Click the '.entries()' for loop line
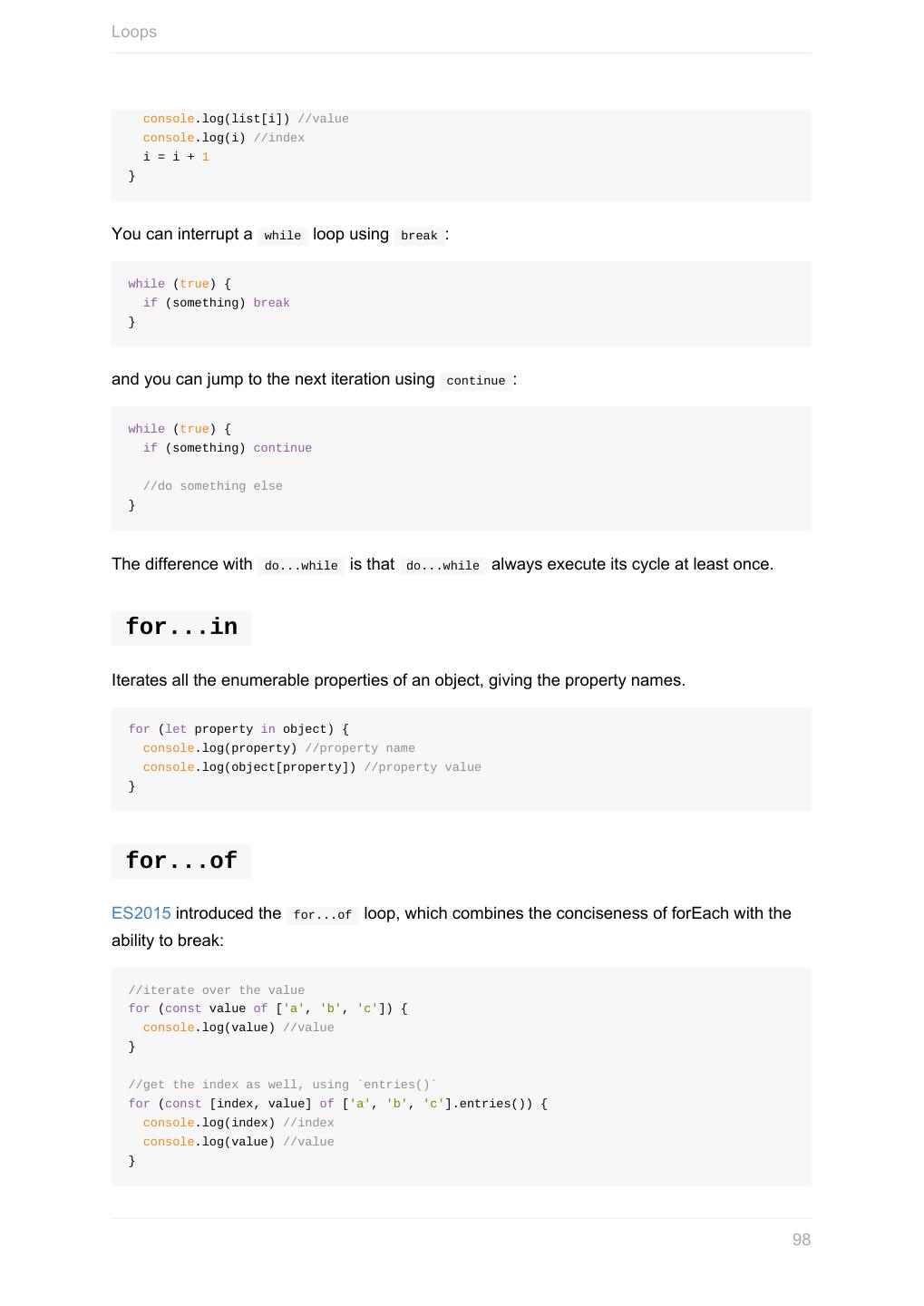Screen dimensions: 924x1306 (338, 1104)
